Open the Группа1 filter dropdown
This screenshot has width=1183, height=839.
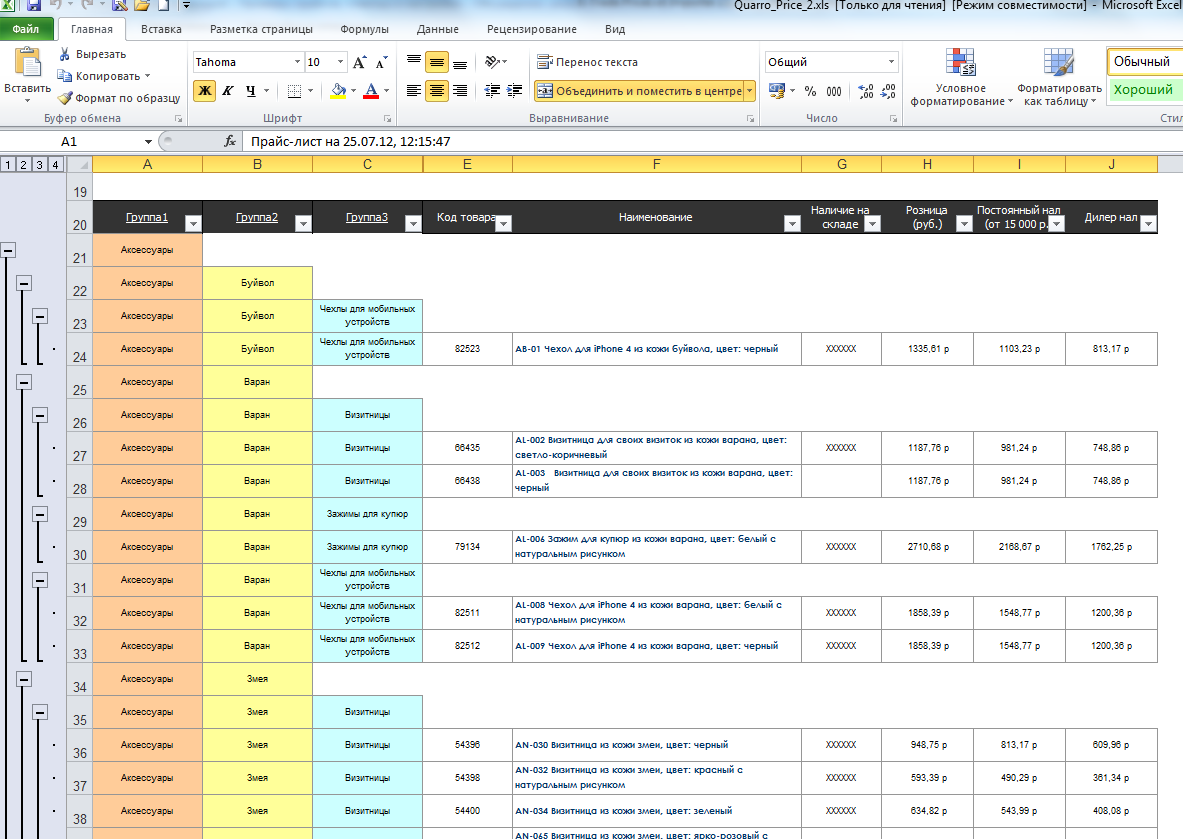[x=193, y=223]
